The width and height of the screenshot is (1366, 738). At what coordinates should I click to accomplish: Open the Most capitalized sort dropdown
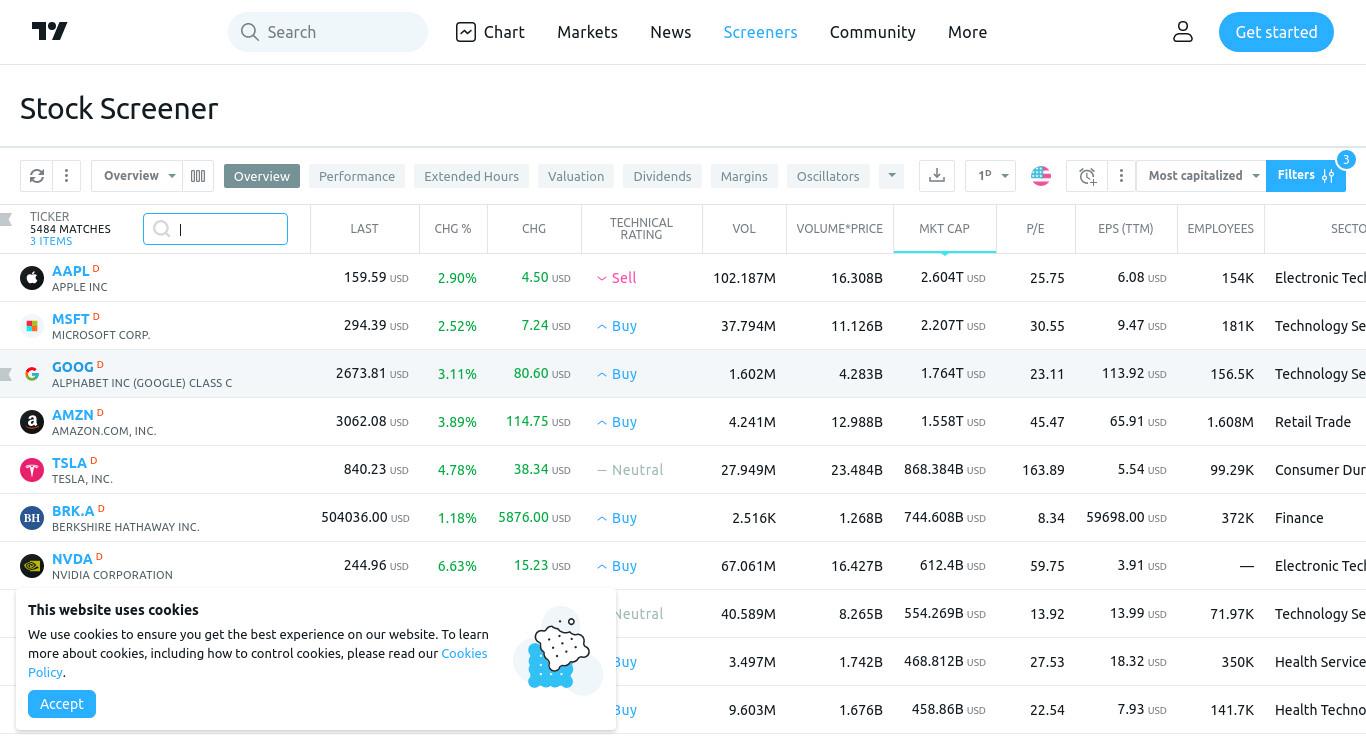(x=1201, y=176)
